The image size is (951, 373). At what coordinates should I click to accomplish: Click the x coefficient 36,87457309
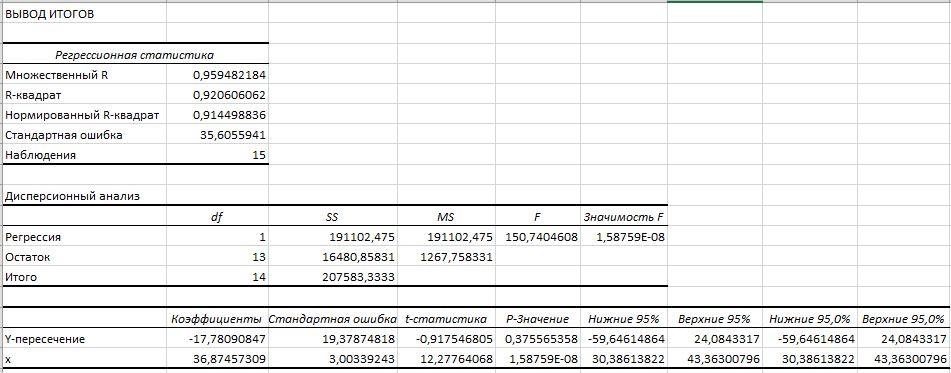click(229, 359)
